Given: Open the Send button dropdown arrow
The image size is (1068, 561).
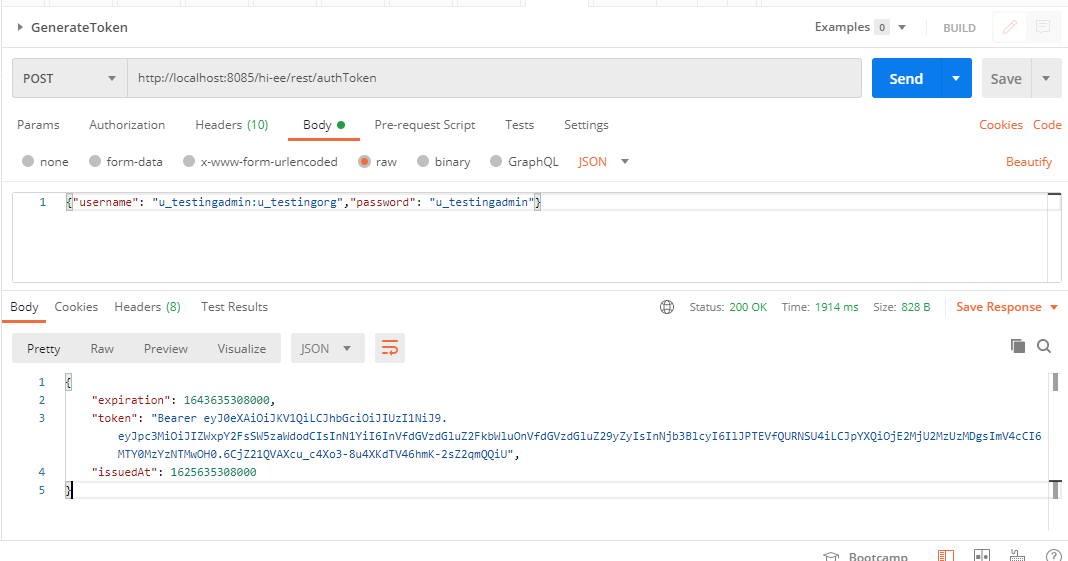Looking at the screenshot, I should pos(956,78).
